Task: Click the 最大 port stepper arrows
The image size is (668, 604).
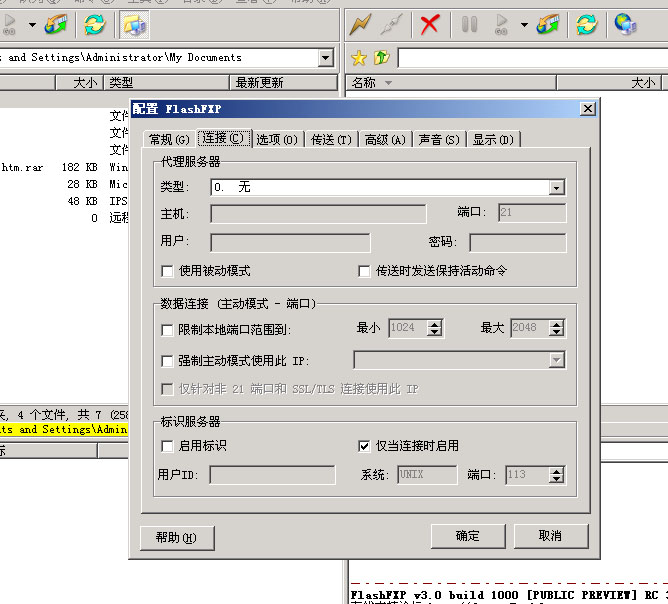Action: (x=556, y=328)
